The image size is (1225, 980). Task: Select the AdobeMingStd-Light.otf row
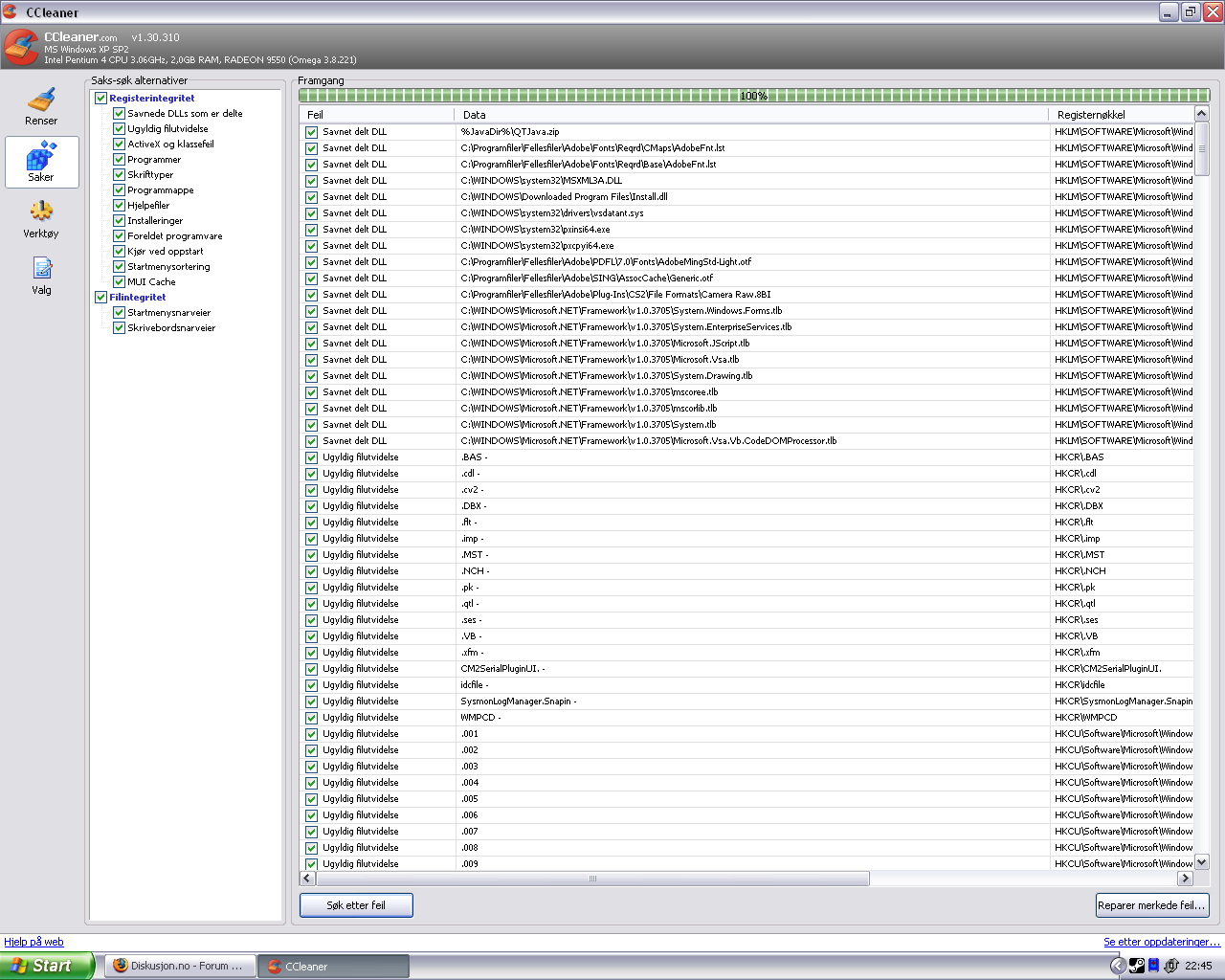(606, 262)
